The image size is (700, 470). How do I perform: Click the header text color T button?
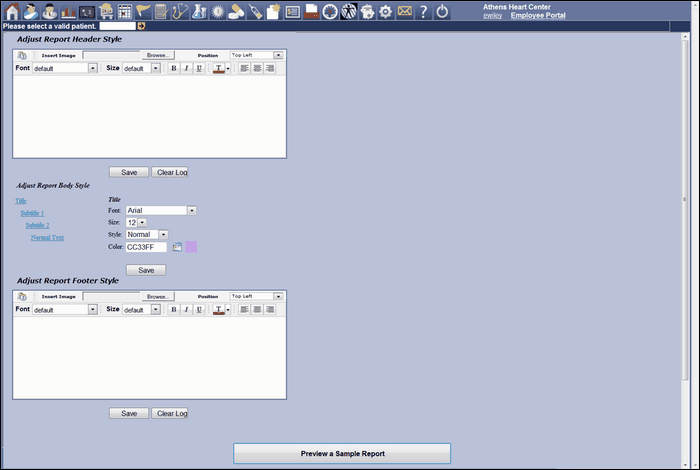click(x=218, y=68)
